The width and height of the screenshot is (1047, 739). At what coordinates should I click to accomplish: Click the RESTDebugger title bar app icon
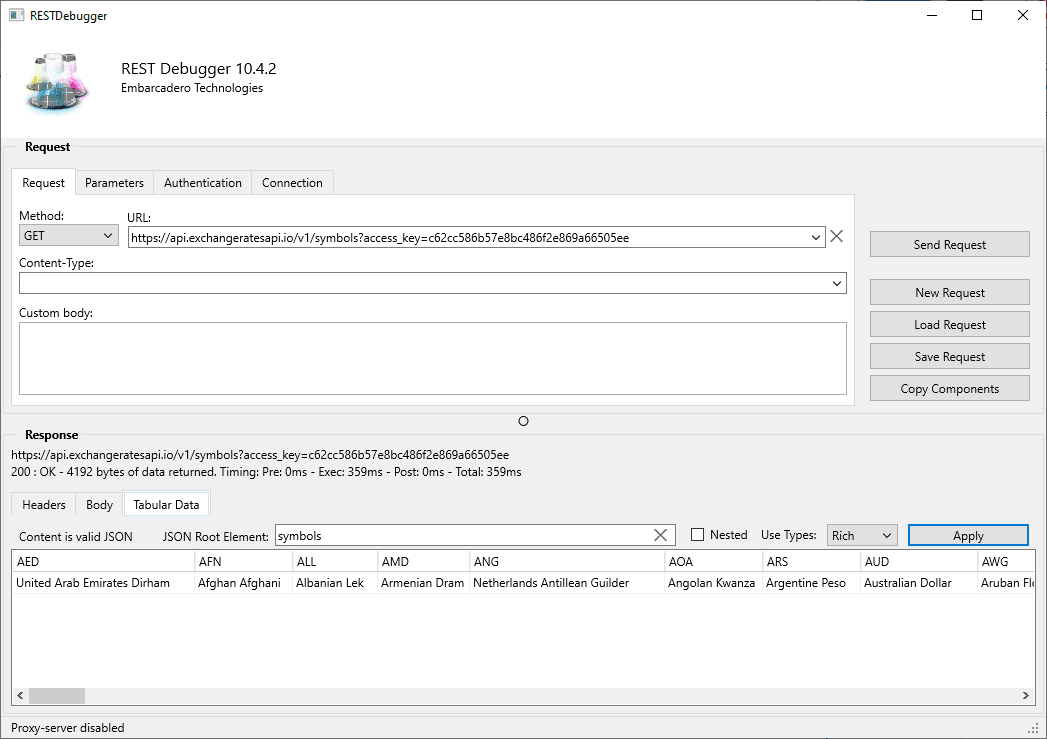pyautogui.click(x=16, y=15)
